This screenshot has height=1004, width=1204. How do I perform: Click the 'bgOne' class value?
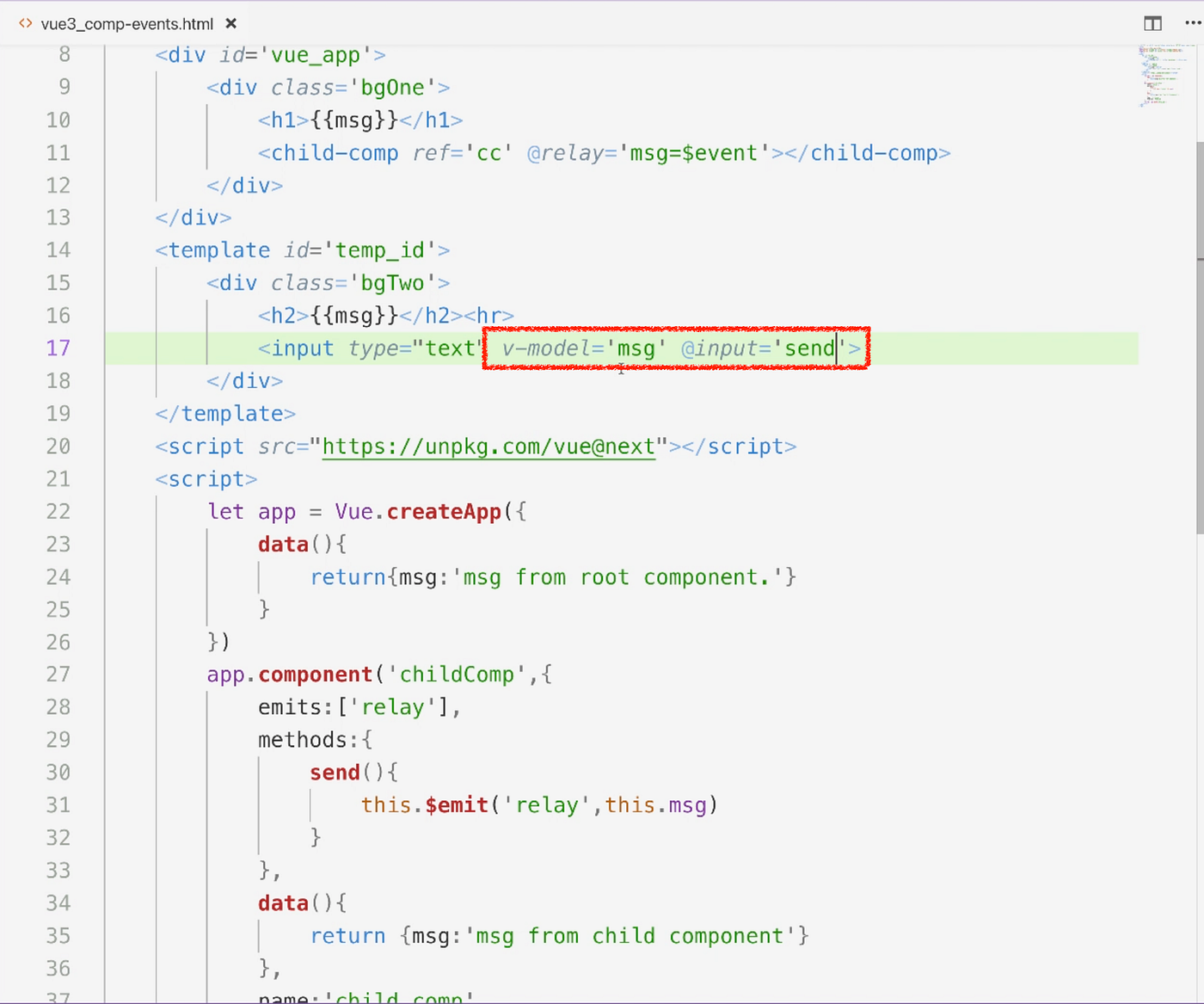click(393, 88)
